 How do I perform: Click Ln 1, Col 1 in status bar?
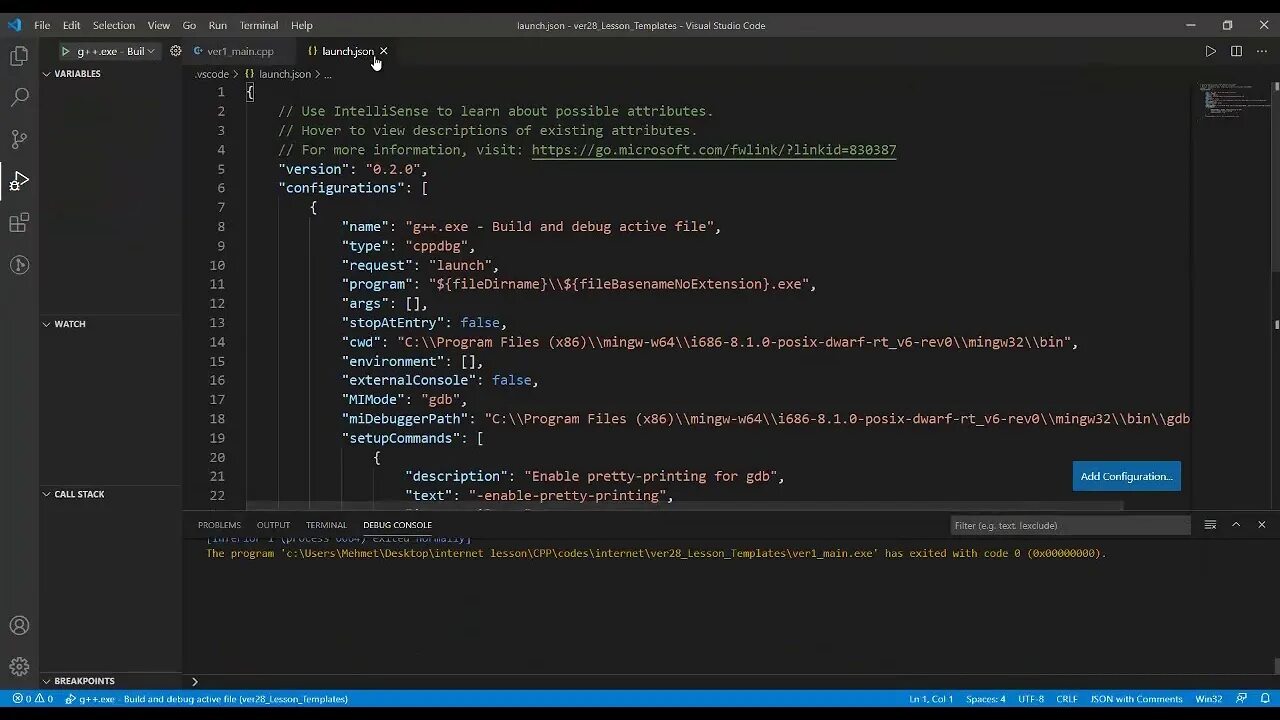pos(931,699)
